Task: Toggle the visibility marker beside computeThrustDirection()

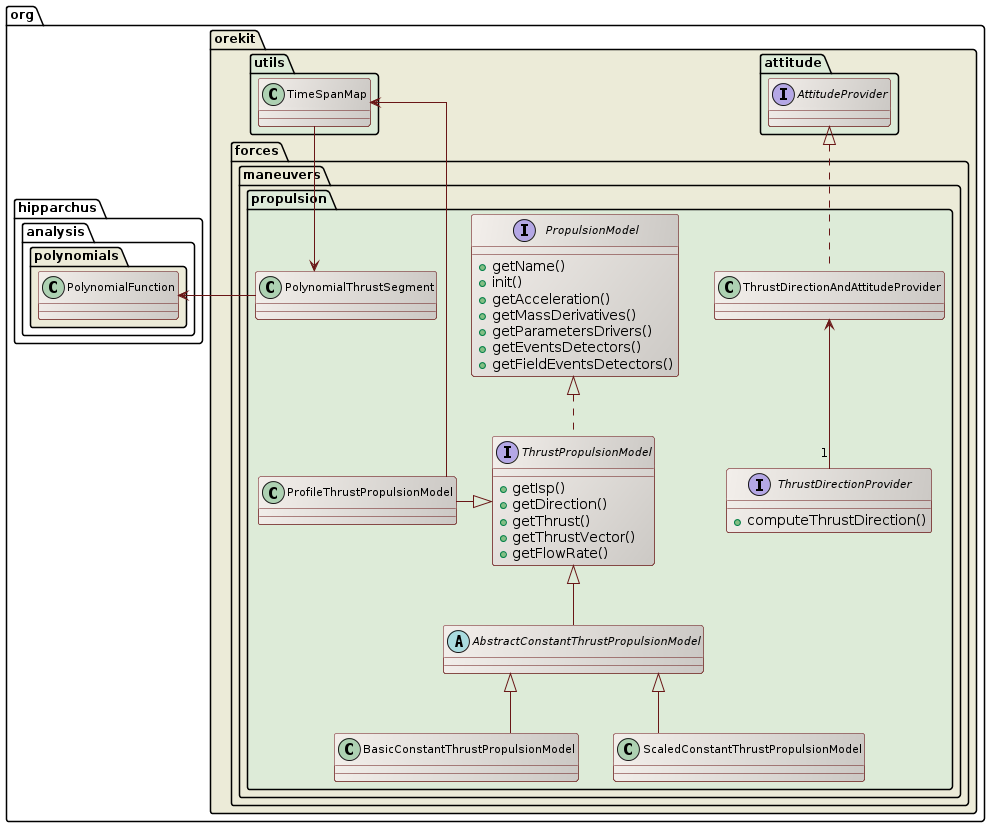Action: point(737,520)
